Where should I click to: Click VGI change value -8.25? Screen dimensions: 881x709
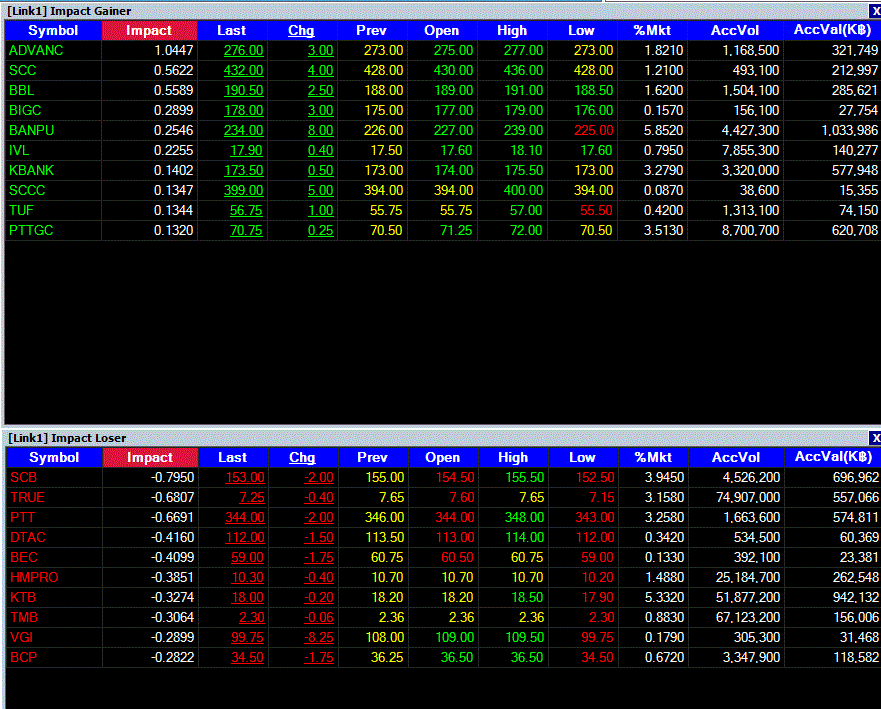[x=319, y=638]
